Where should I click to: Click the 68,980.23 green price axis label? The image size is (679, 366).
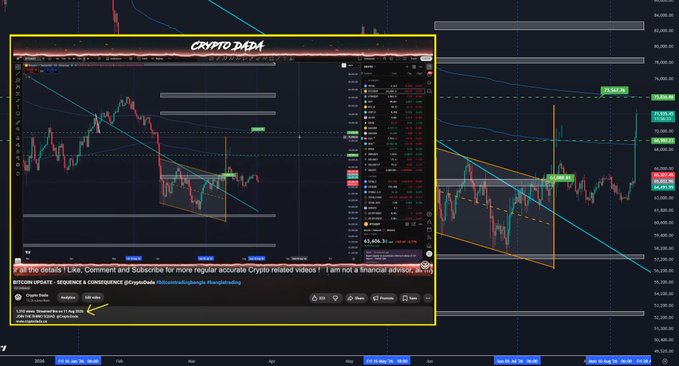(x=663, y=140)
